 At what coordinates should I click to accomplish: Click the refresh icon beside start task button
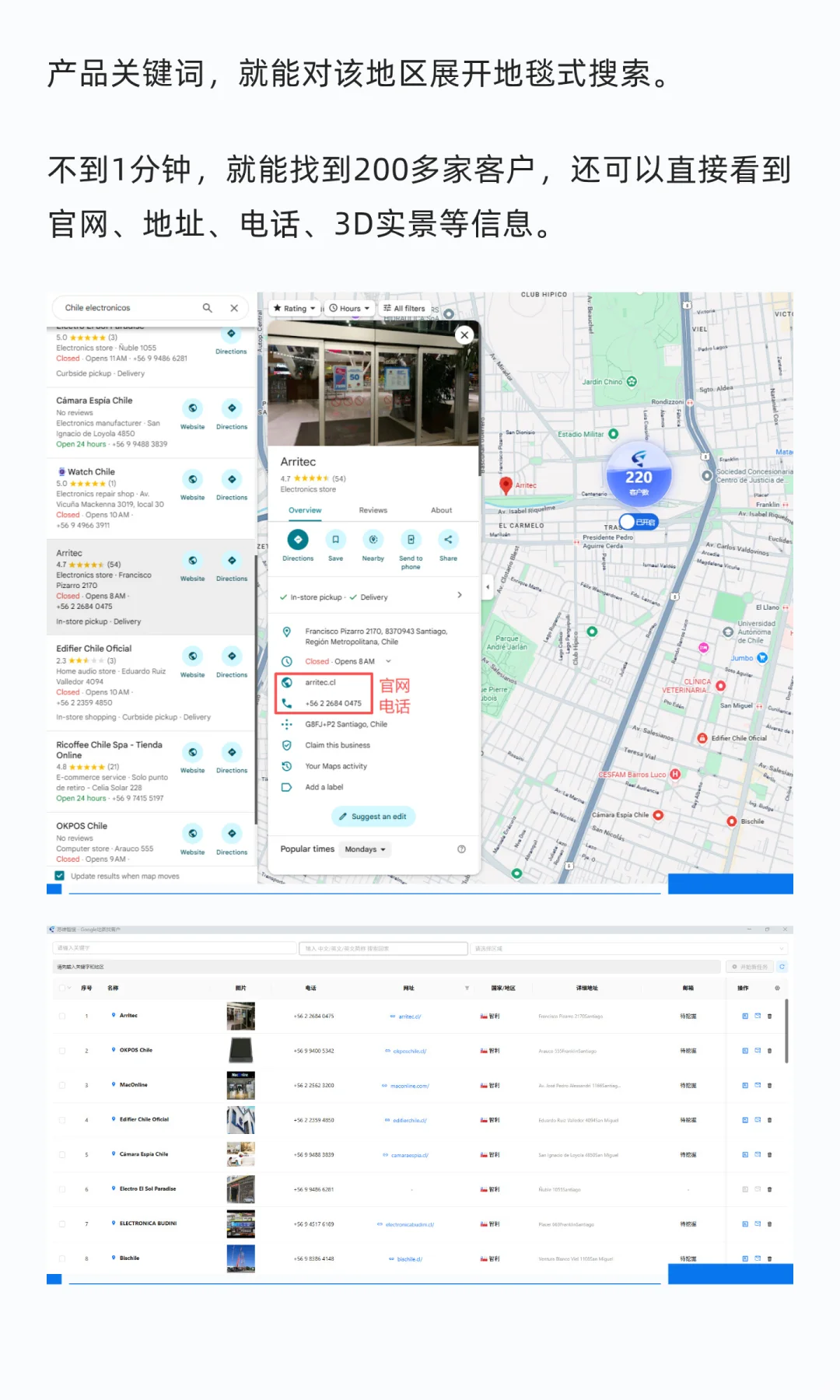pyautogui.click(x=782, y=967)
